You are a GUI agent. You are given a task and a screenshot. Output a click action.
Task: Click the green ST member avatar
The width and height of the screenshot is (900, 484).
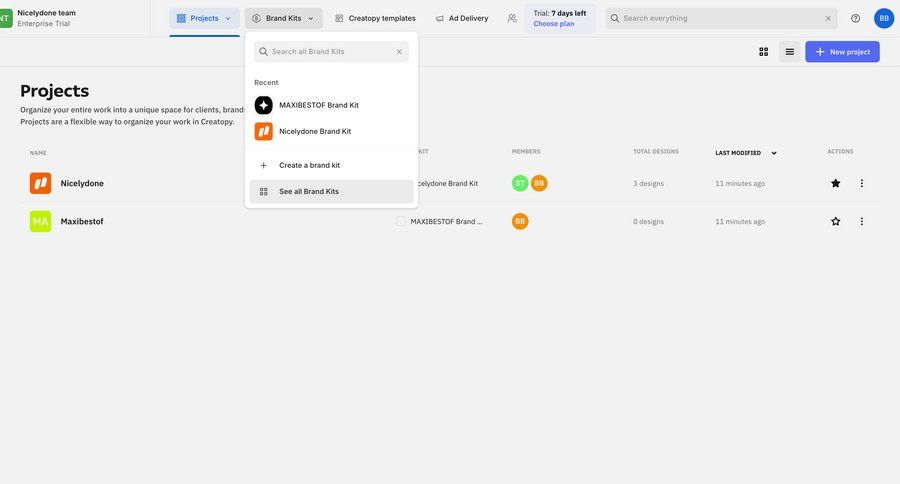(x=520, y=183)
